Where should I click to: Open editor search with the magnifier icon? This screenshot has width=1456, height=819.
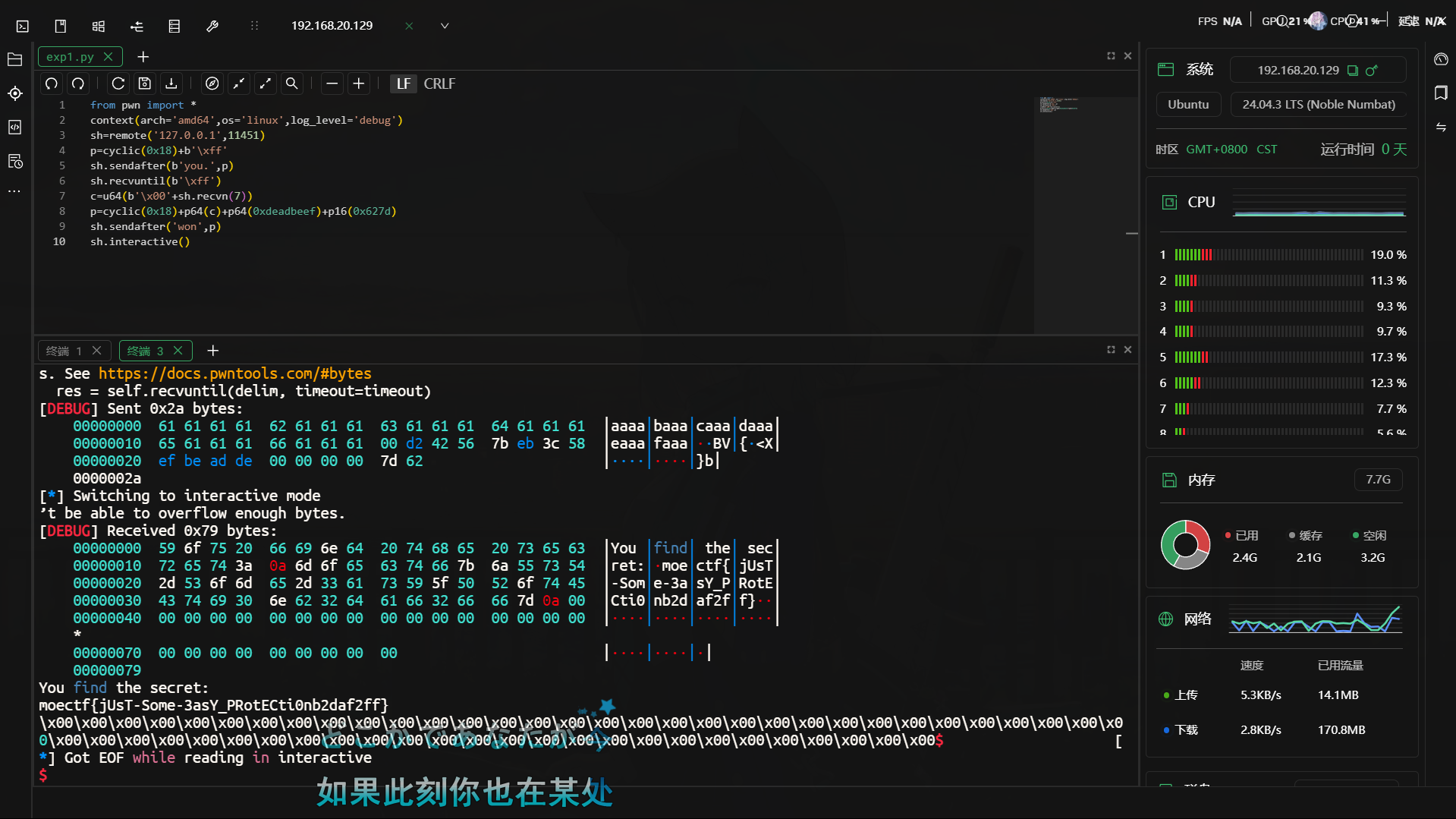click(x=291, y=83)
